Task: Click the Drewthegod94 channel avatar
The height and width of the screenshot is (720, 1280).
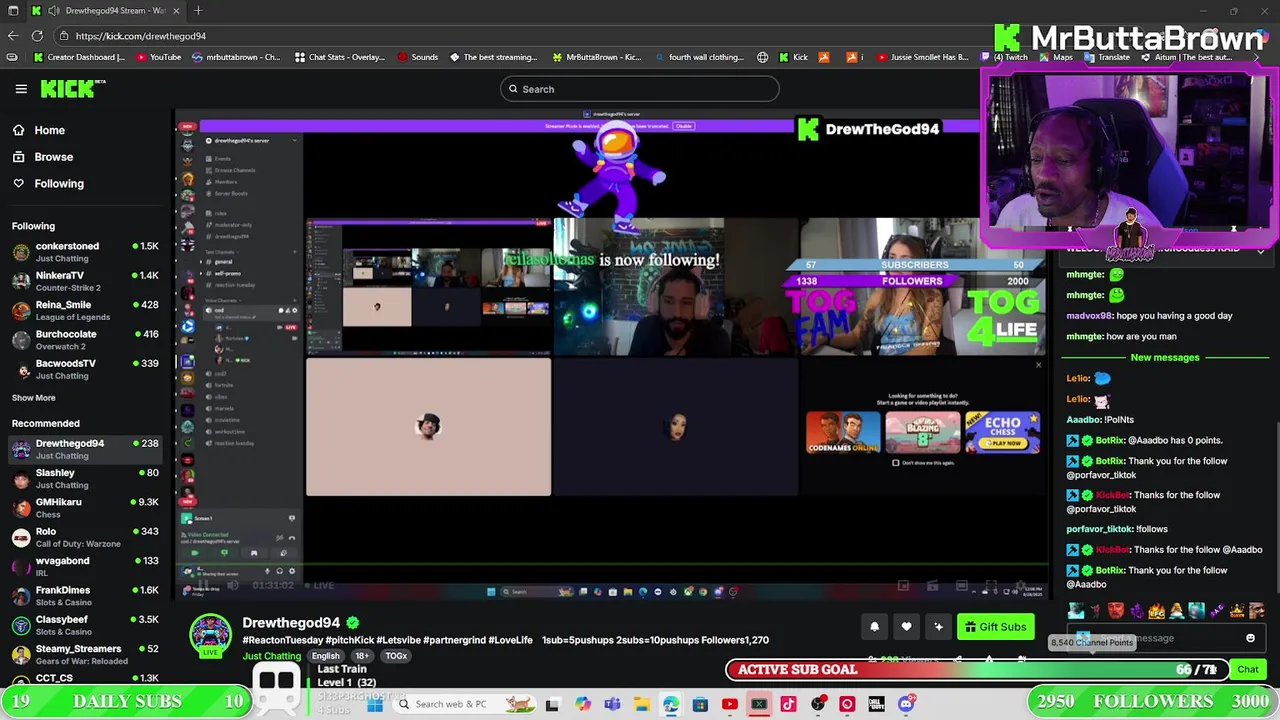Action: (210, 636)
